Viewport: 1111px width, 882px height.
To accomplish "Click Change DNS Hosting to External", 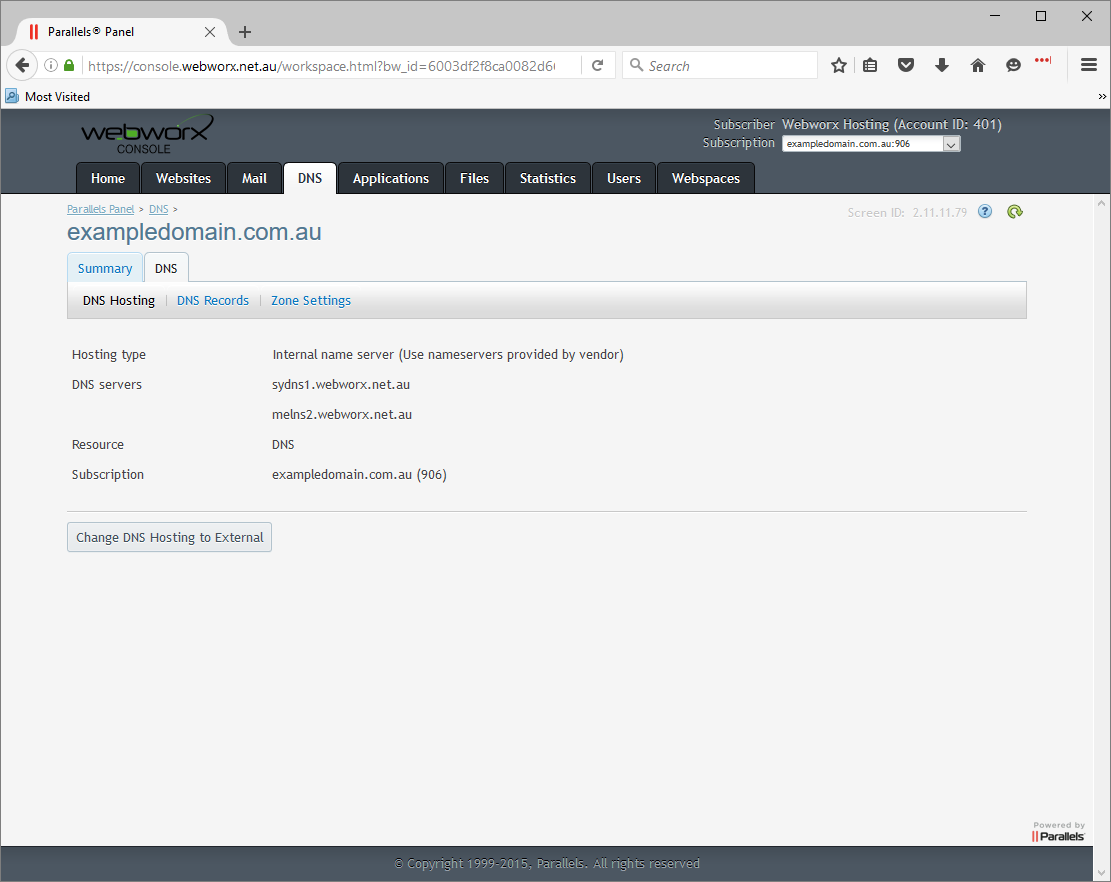I will (x=169, y=538).
